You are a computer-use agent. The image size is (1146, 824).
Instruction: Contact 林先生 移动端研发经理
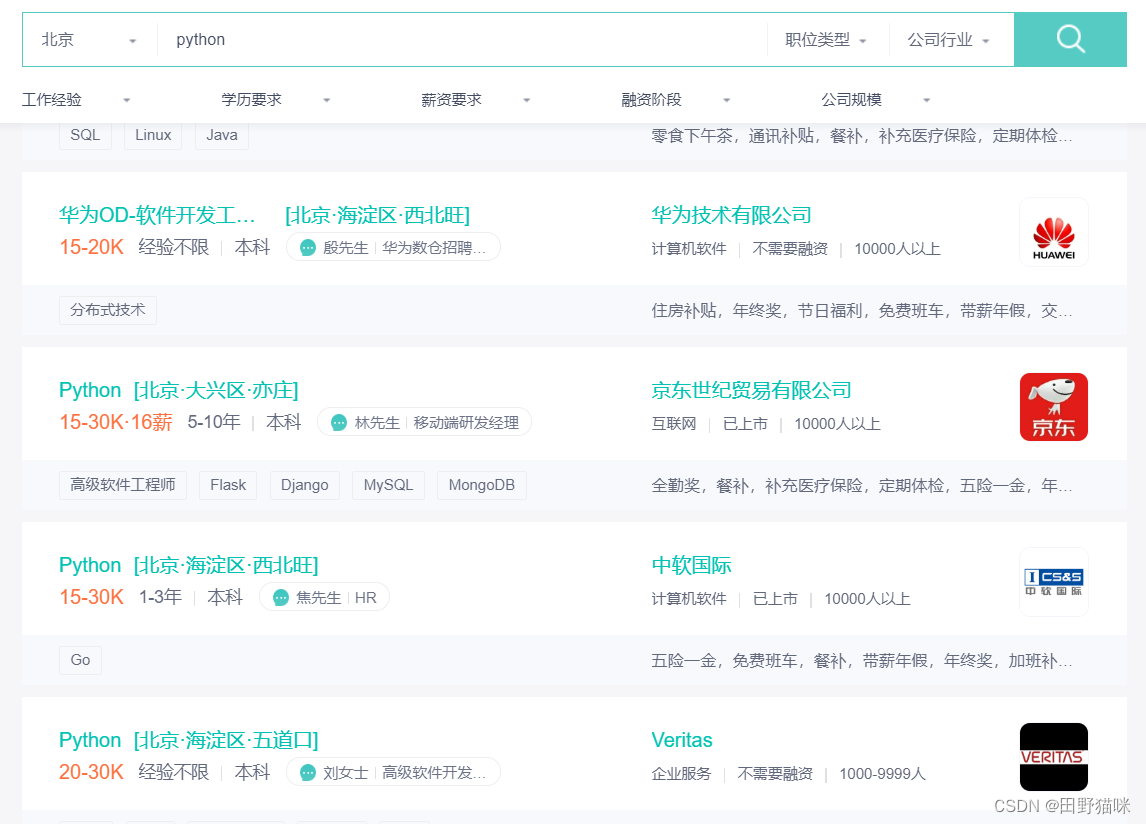point(424,422)
